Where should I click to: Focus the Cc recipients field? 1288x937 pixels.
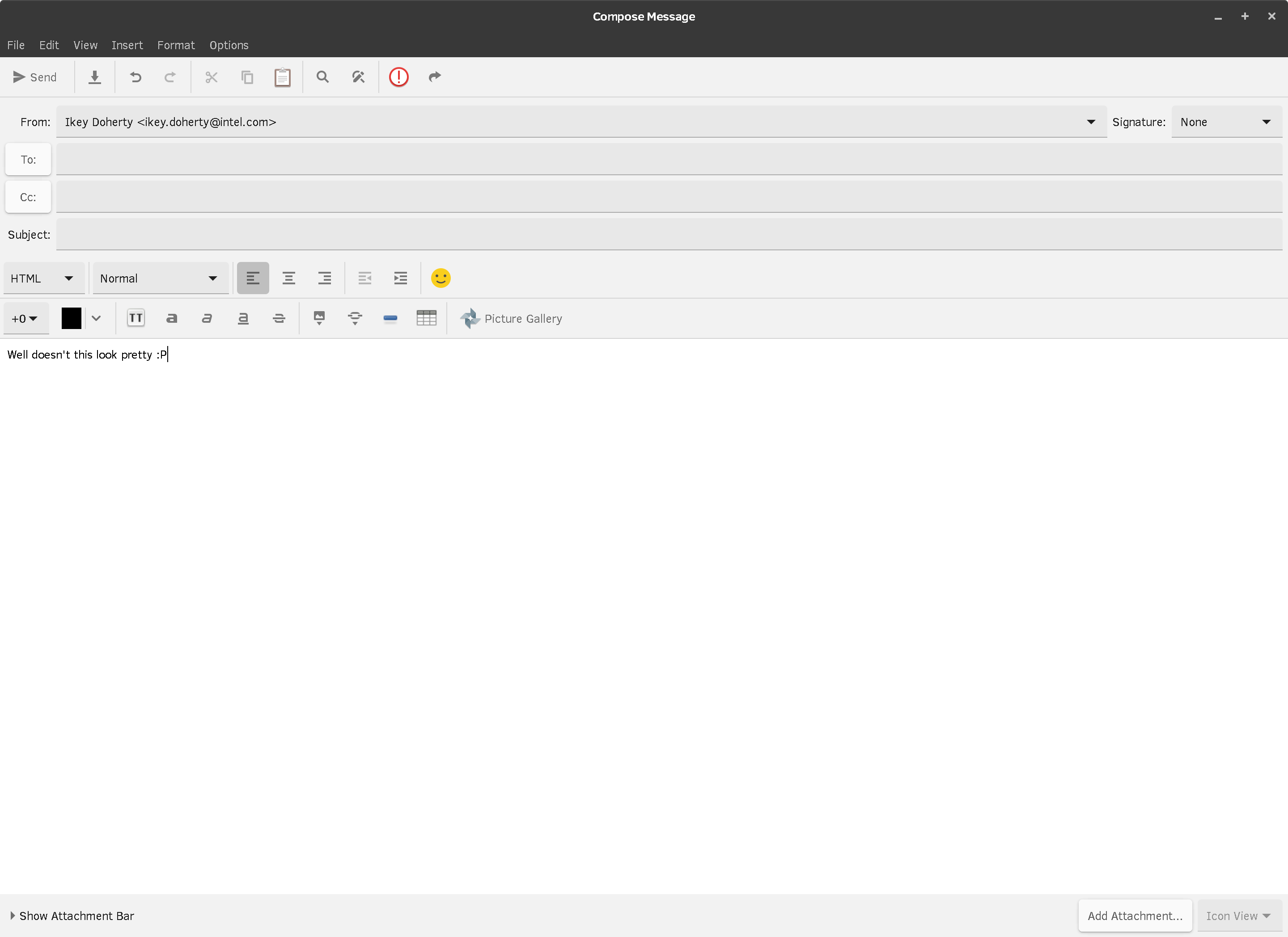click(669, 197)
